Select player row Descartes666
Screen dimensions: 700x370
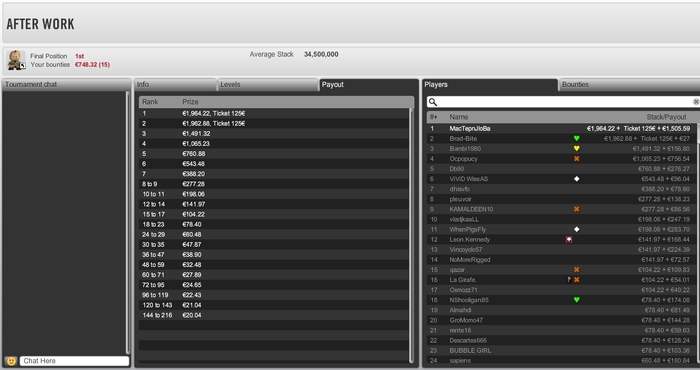[x=561, y=340]
